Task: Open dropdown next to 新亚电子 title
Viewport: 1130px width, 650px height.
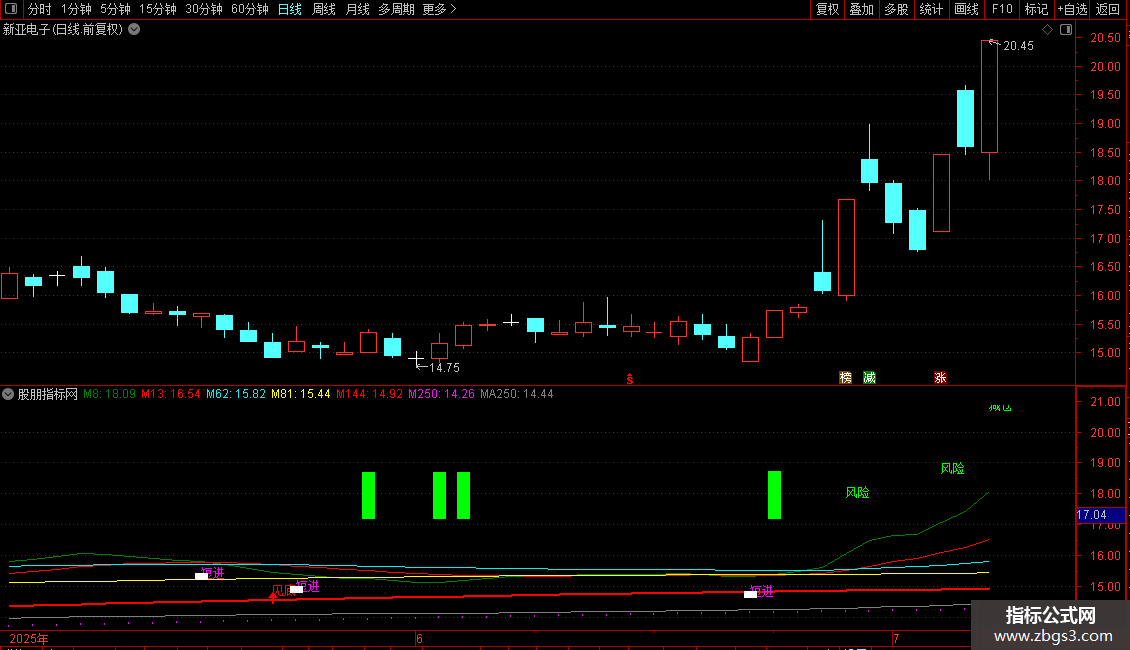Action: click(x=134, y=30)
